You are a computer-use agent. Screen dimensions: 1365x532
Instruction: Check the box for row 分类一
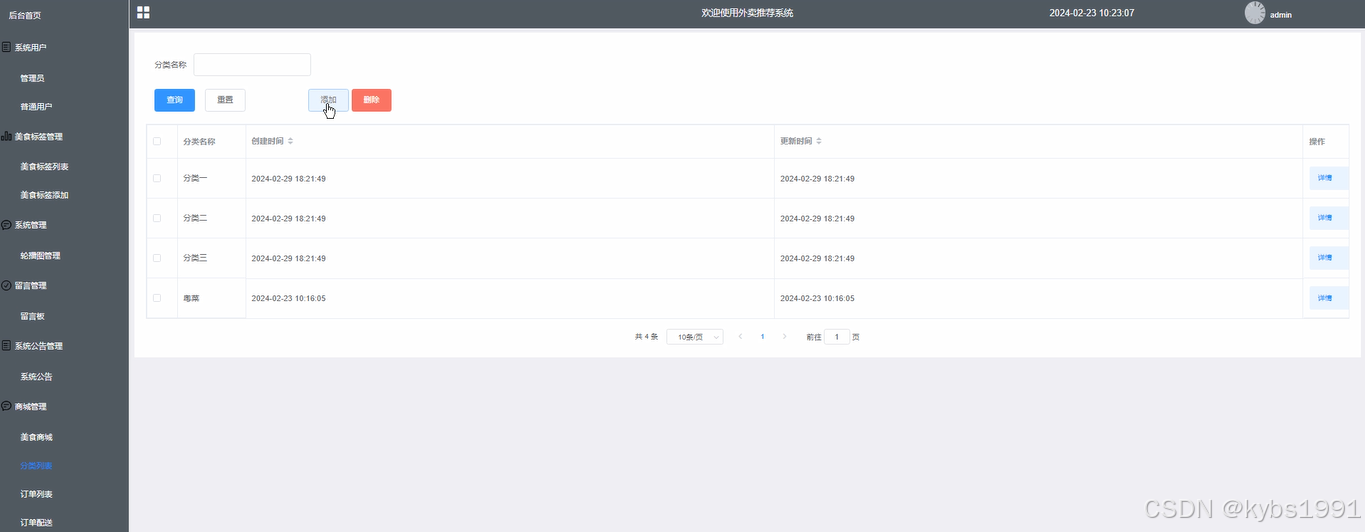[157, 178]
